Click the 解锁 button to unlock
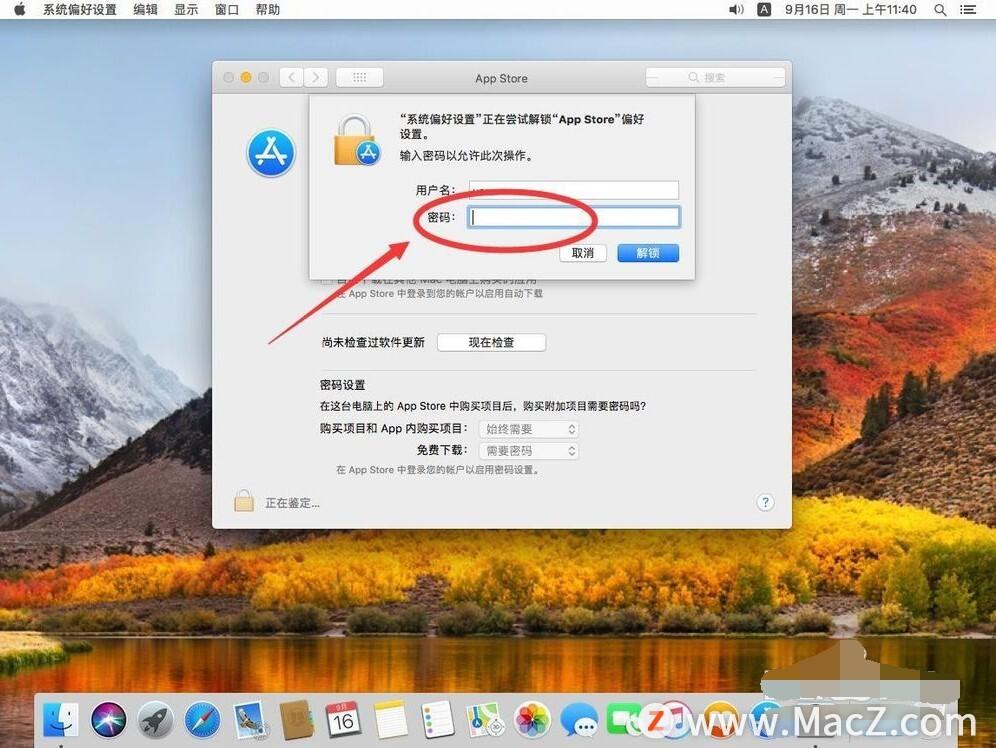 pyautogui.click(x=648, y=253)
